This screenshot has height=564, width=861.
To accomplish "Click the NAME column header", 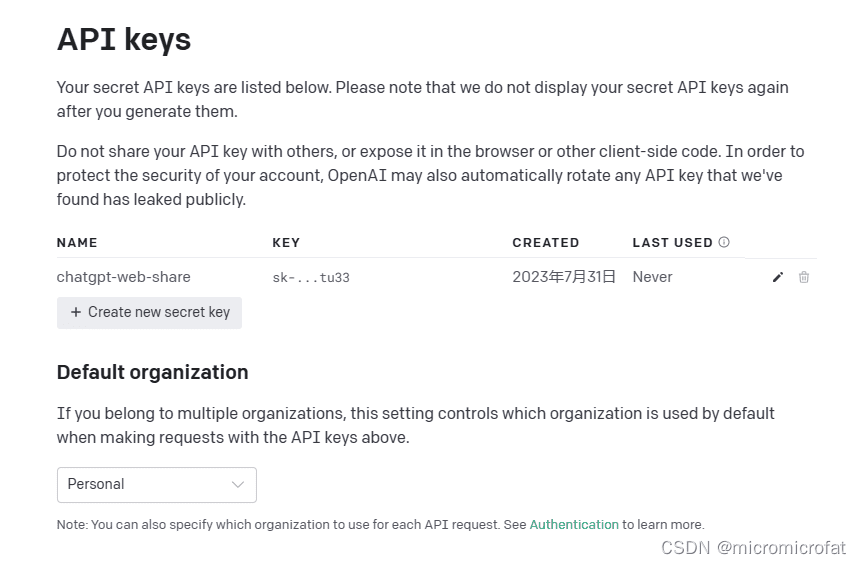I will [77, 243].
